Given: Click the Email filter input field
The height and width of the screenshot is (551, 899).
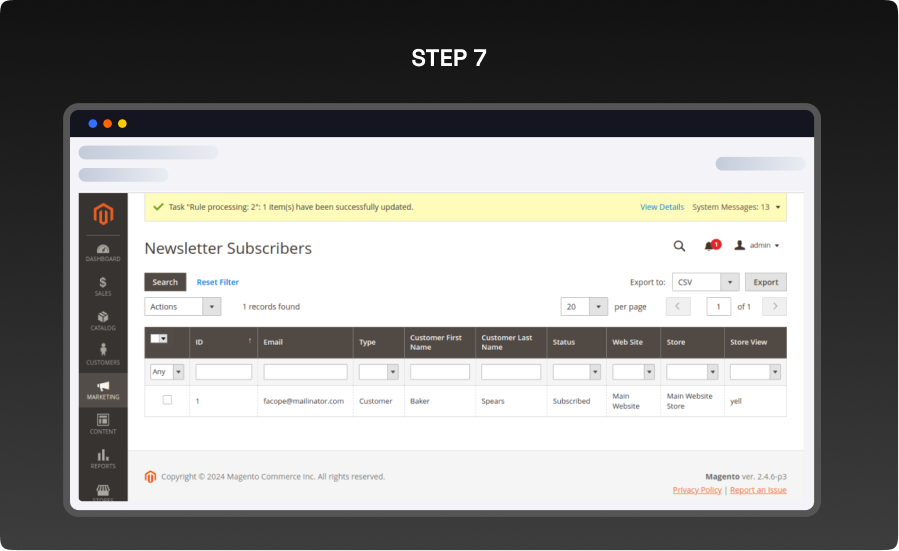Looking at the screenshot, I should click(305, 372).
